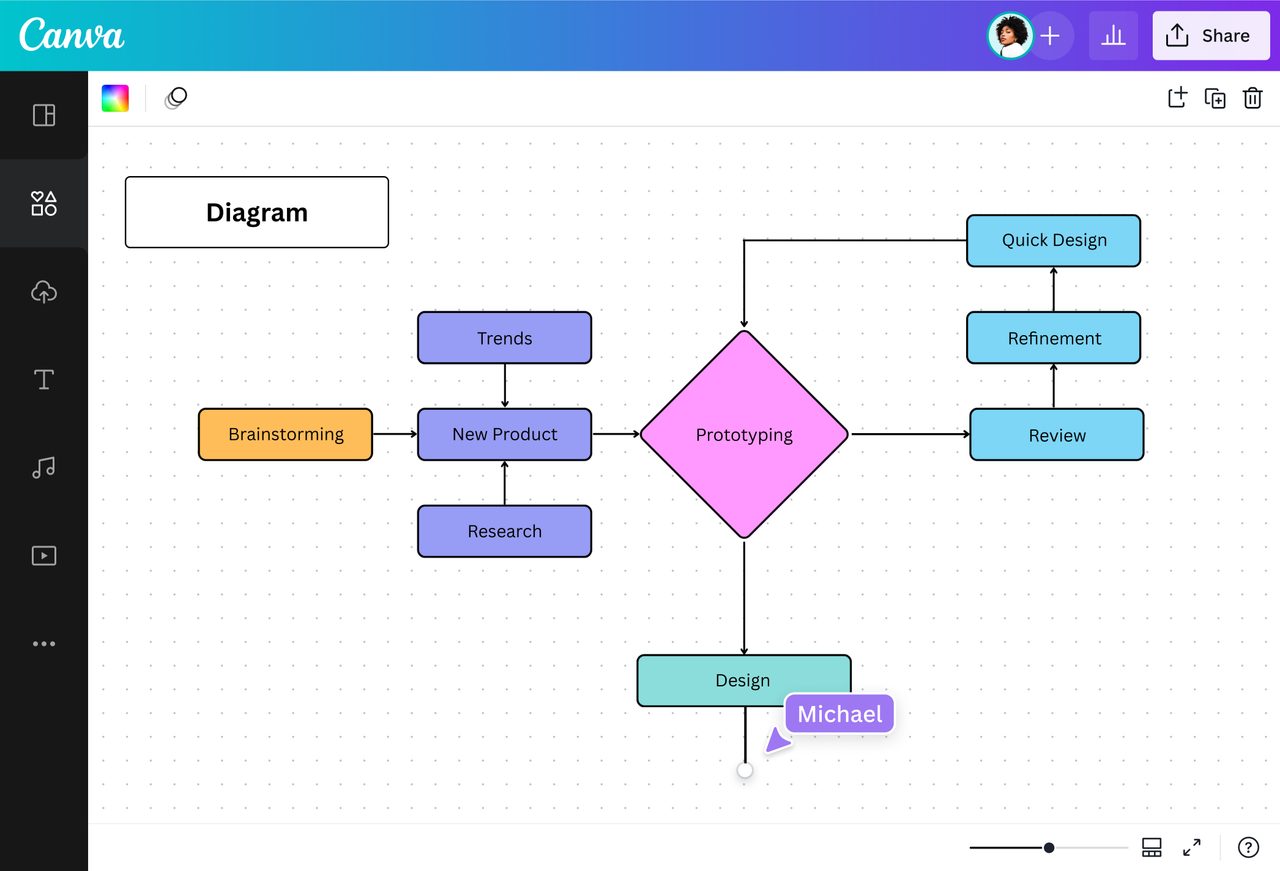This screenshot has width=1280, height=871.
Task: Add a new page icon
Action: point(1177,98)
